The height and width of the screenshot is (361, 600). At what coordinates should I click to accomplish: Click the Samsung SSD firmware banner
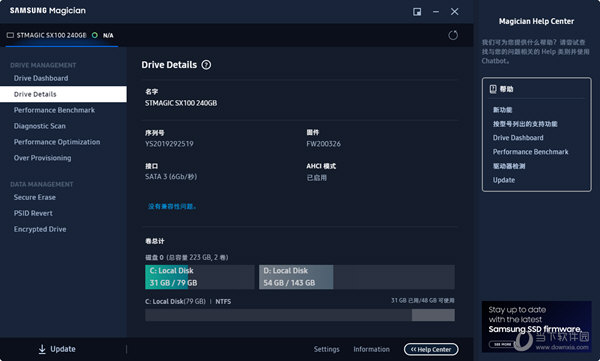click(536, 327)
